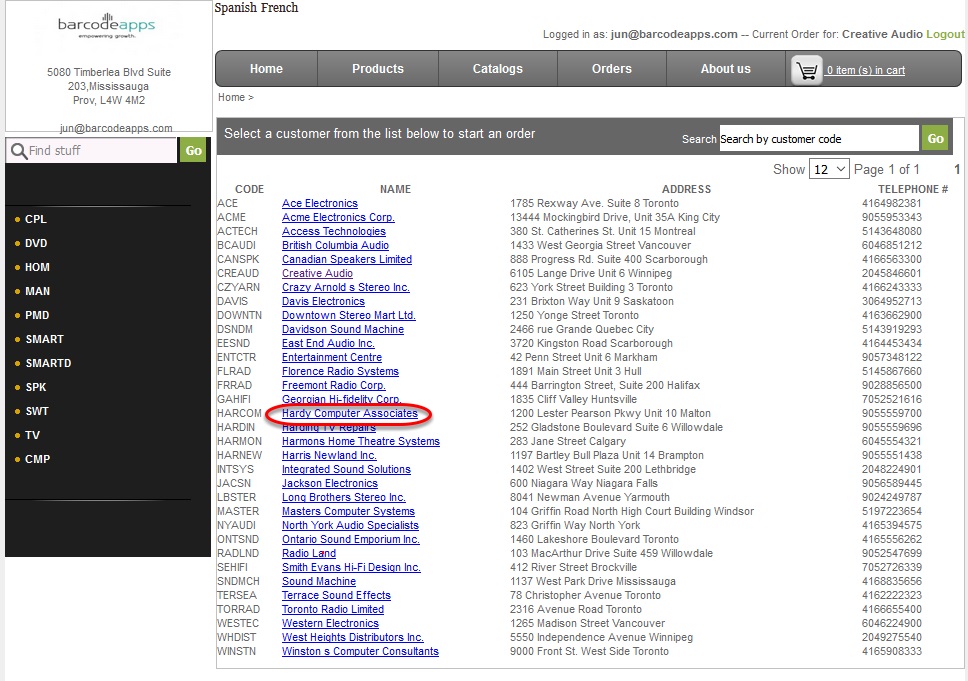Viewport: 968px width, 681px height.
Task: Switch language to Spanish
Action: 234,7
